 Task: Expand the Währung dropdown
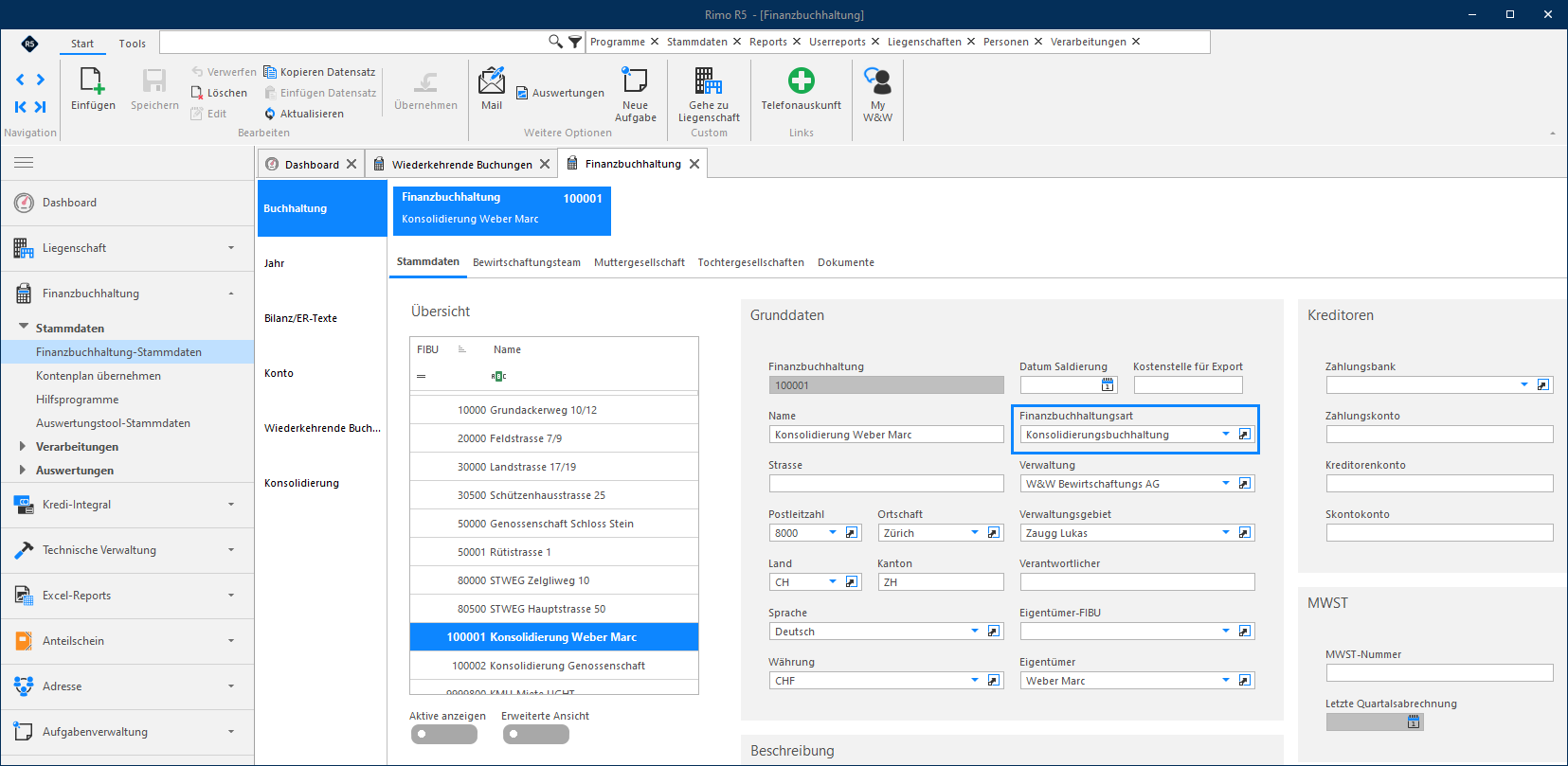click(x=975, y=681)
